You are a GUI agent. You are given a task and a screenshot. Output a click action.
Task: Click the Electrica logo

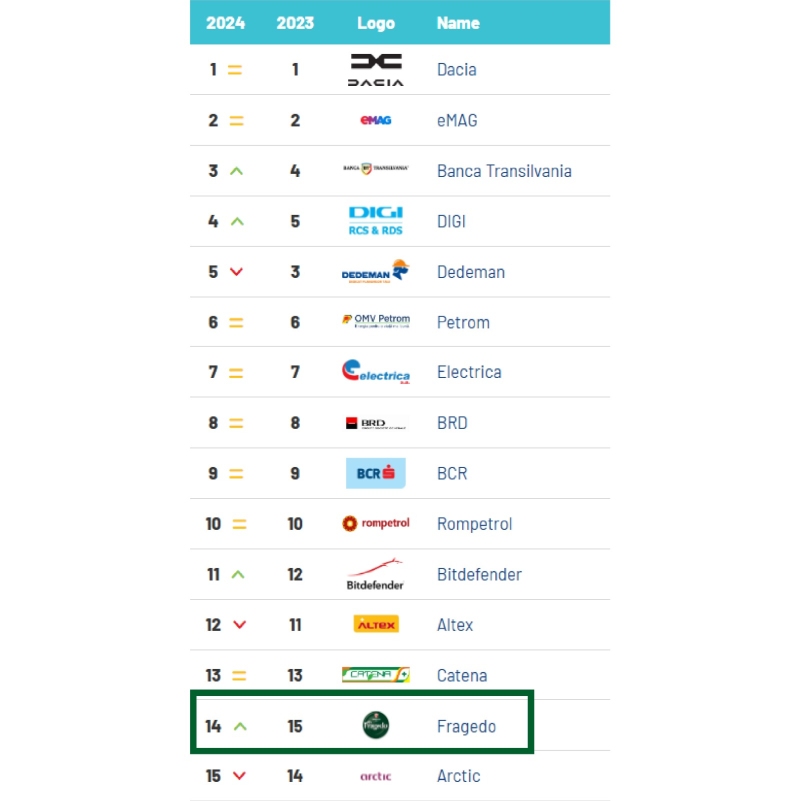[376, 372]
